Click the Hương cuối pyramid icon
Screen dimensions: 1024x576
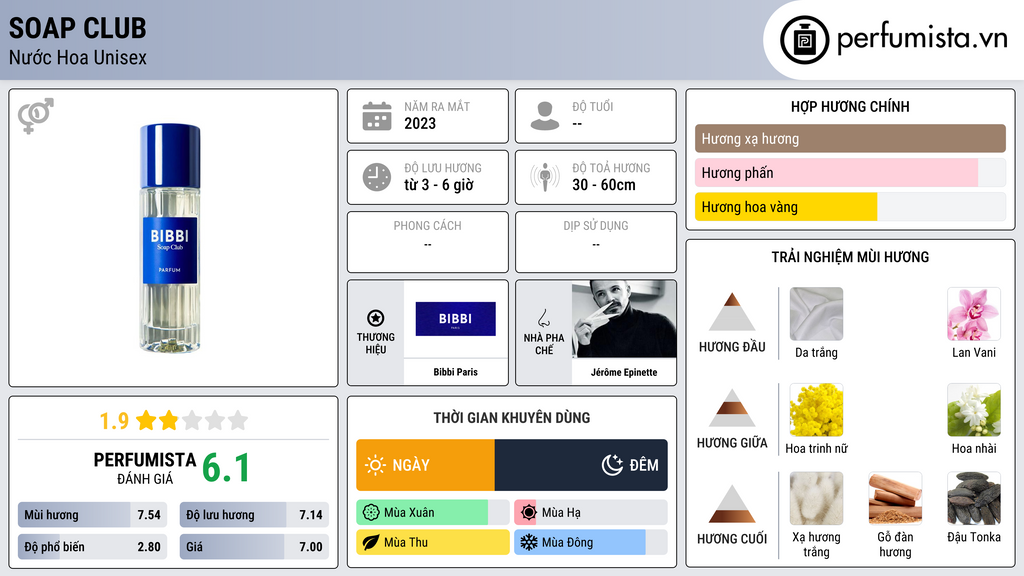coord(732,504)
